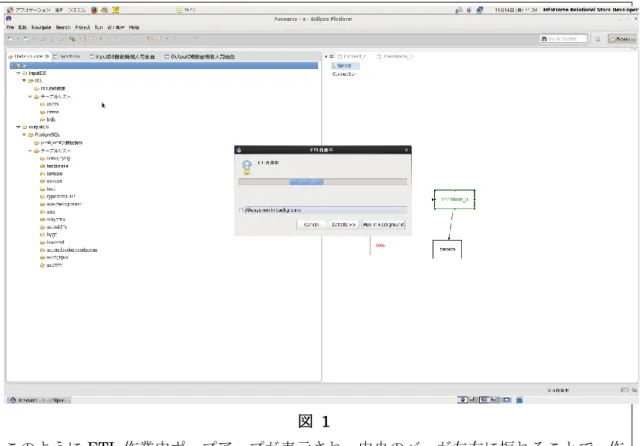Click the New toolbar icon at left of toolbar
Screen dimensions: 640x446
click(11, 39)
